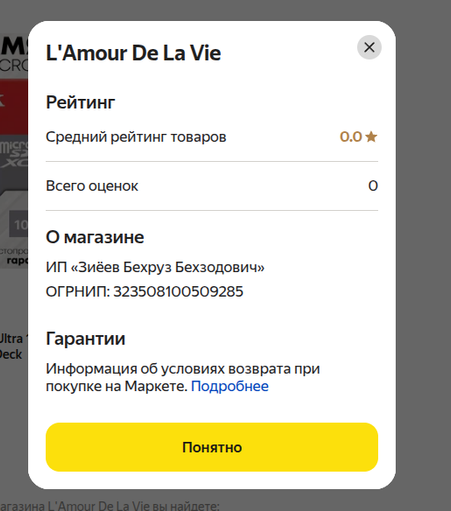Click the ОГРНИП number 323508100509285
The width and height of the screenshot is (451, 511).
pyautogui.click(x=178, y=292)
